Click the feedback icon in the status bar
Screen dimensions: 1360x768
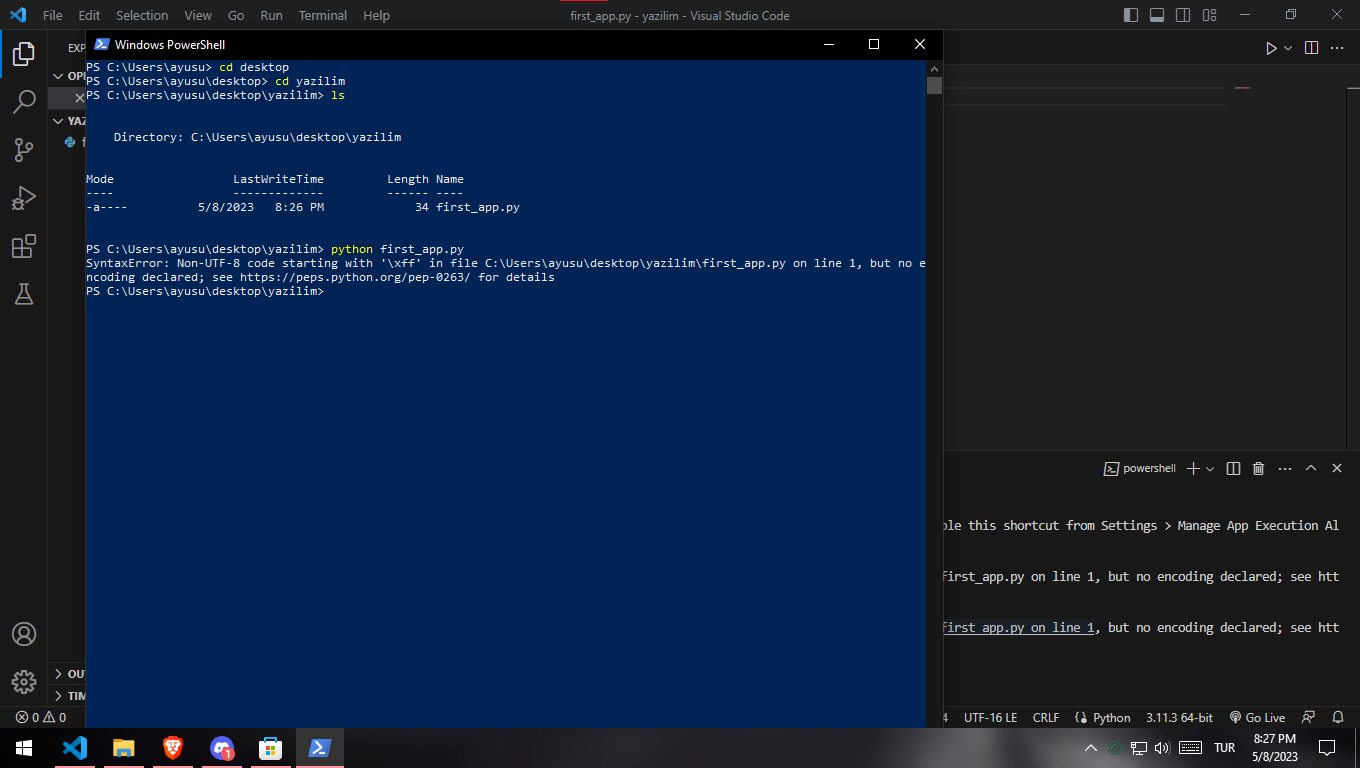pos(1309,718)
